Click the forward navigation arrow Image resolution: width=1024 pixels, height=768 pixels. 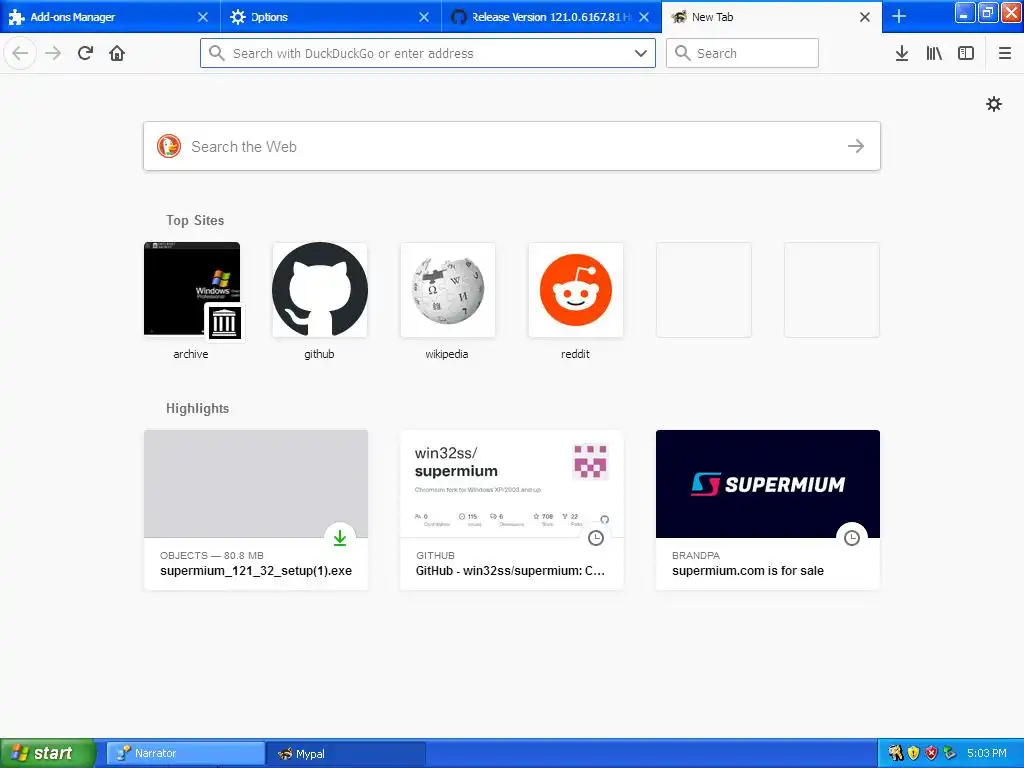coord(53,53)
